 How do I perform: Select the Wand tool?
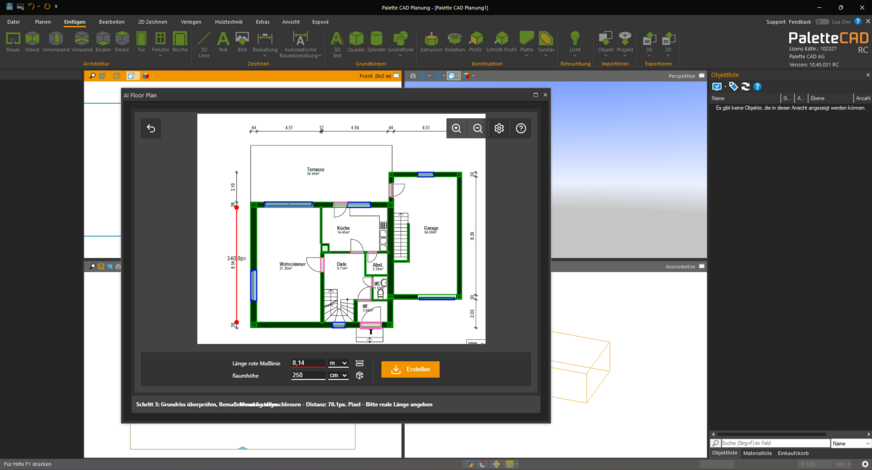point(32,42)
